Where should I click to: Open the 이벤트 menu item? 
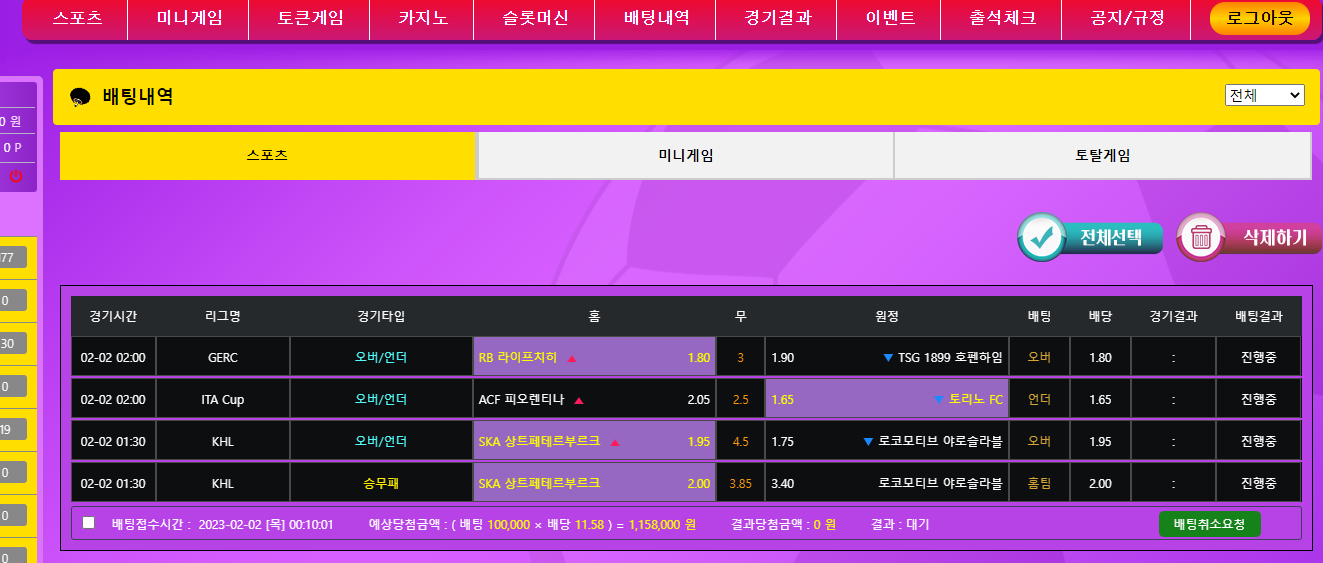(889, 18)
